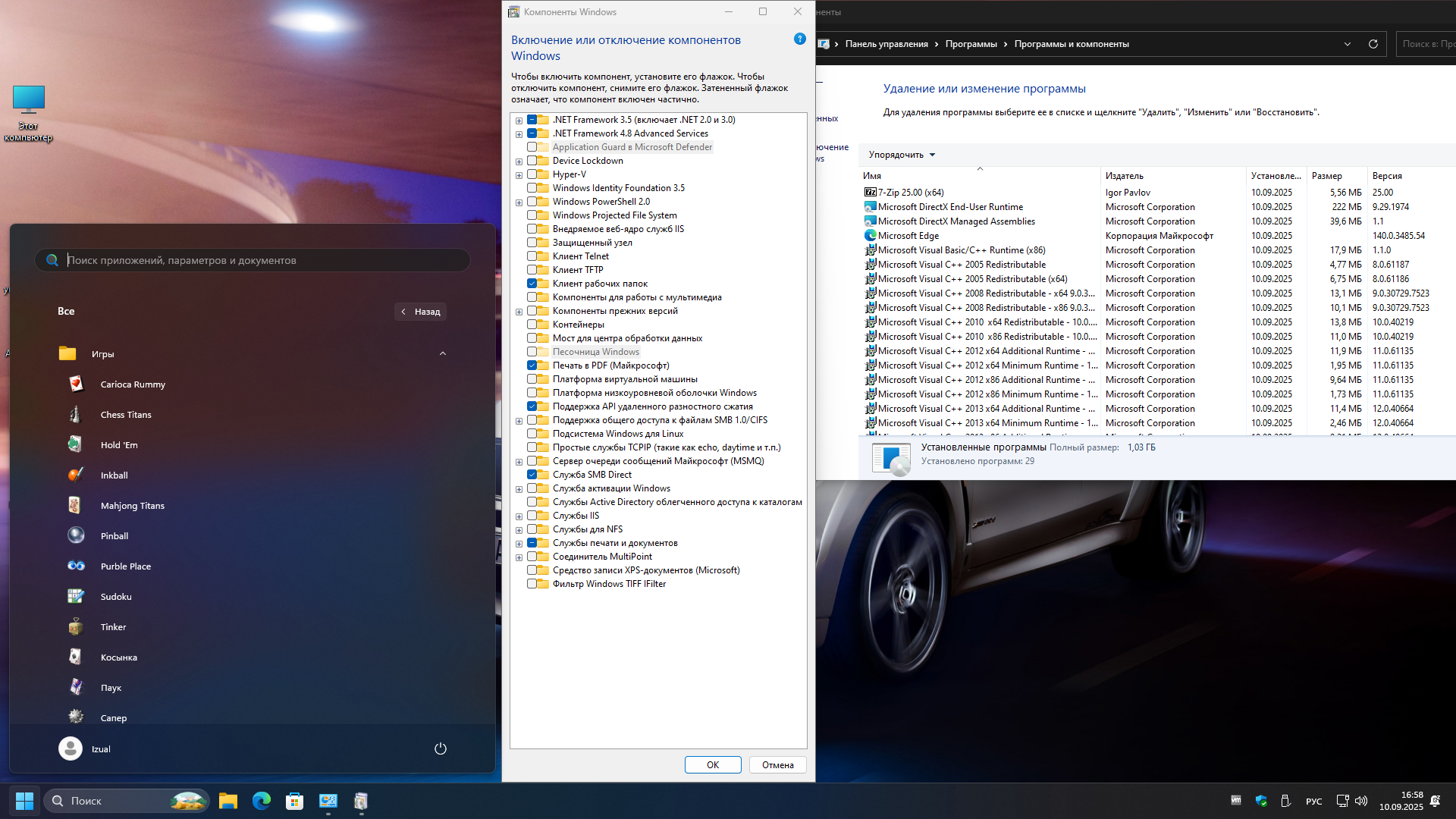Click the power button in Start menu
Screen dimensions: 1456x819
coord(440,748)
